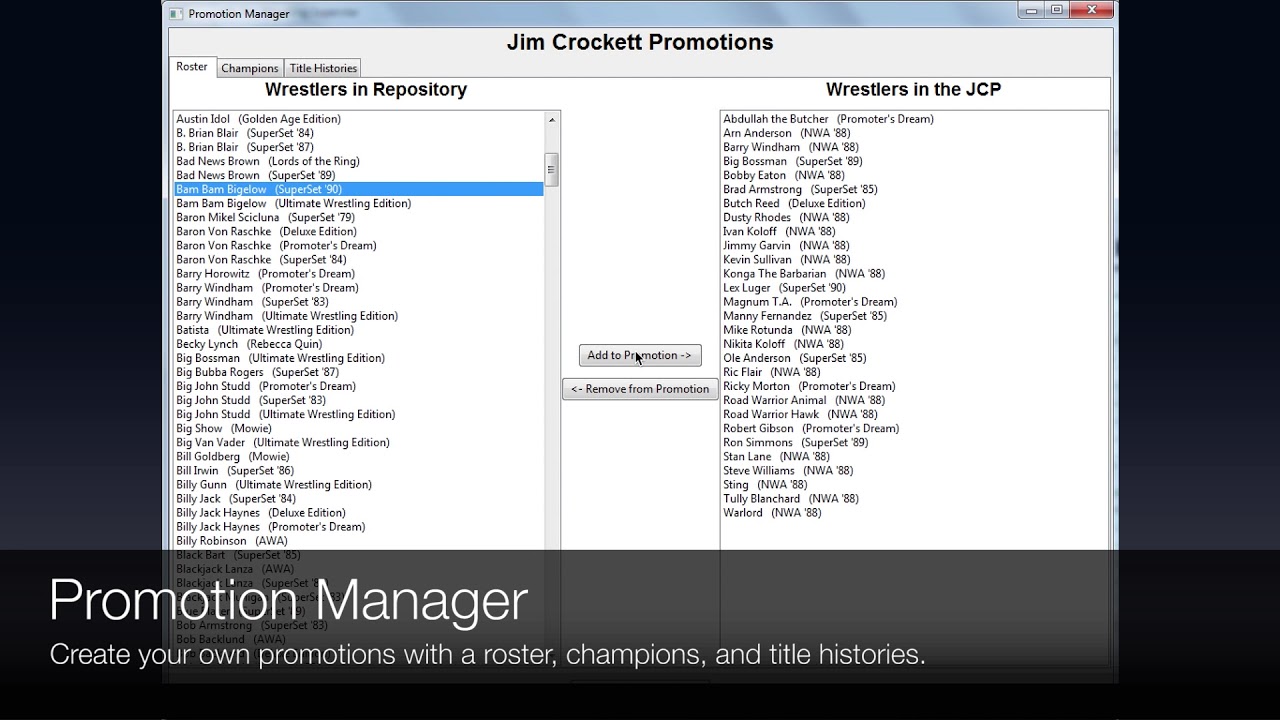Click the Add to Promotion button

[640, 355]
